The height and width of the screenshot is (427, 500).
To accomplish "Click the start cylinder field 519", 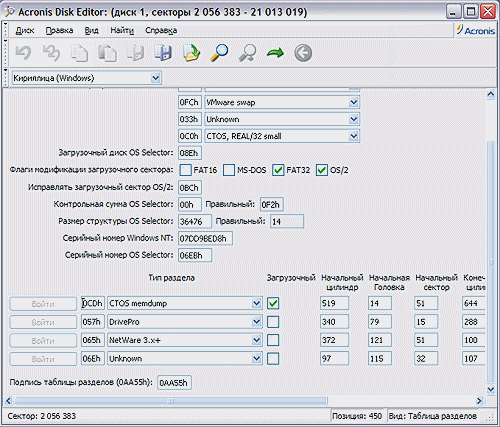I will pos(334,303).
